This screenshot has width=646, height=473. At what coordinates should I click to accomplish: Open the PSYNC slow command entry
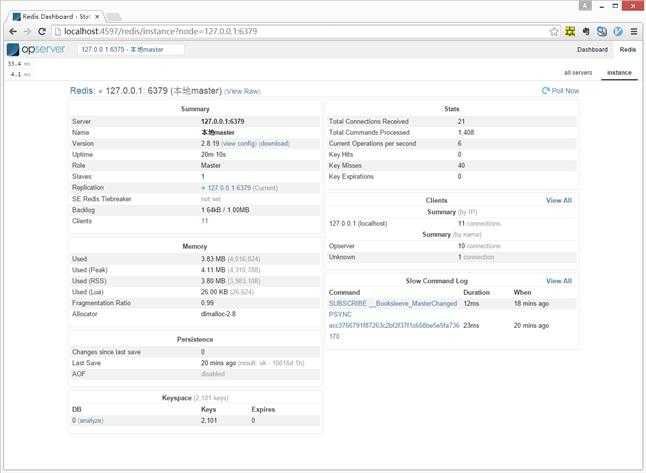pos(394,325)
